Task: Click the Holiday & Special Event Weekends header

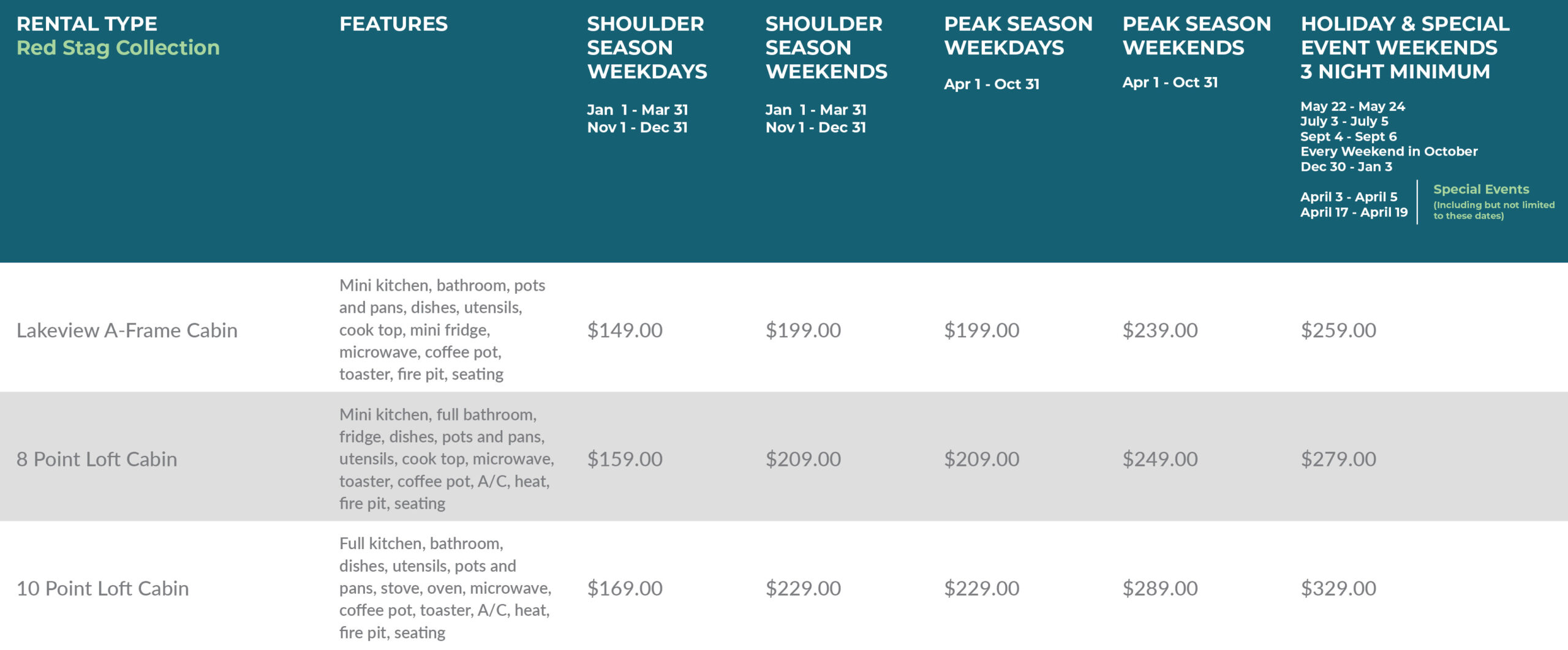Action: 1404,48
